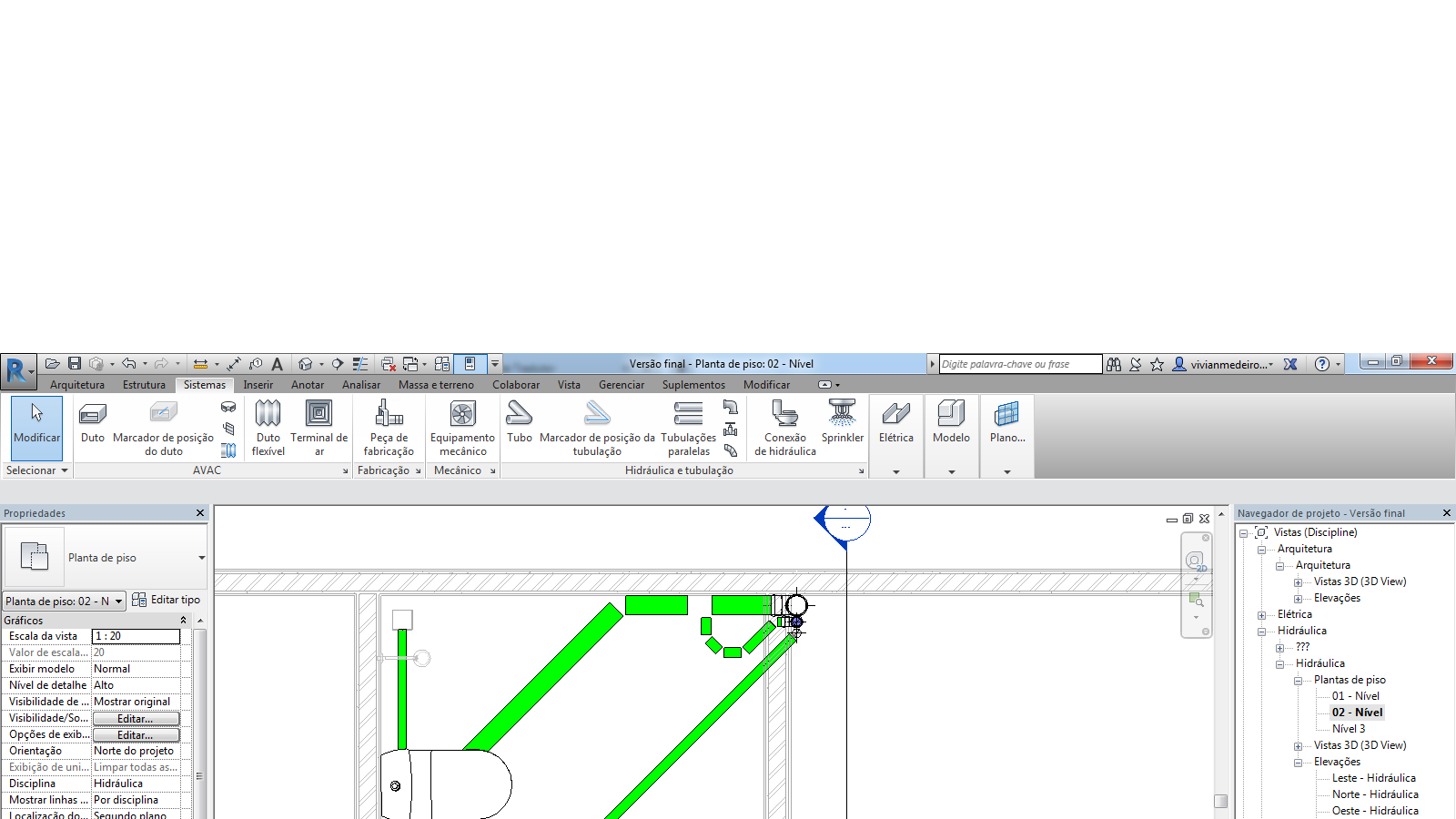1456x819 pixels.
Task: Click the Escala da vista value field
Action: [136, 636]
